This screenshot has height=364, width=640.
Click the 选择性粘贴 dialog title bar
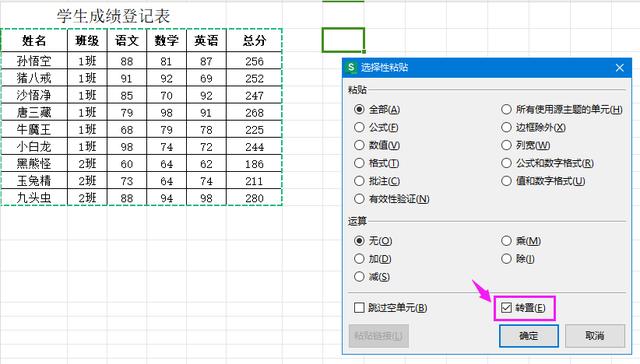click(x=487, y=67)
